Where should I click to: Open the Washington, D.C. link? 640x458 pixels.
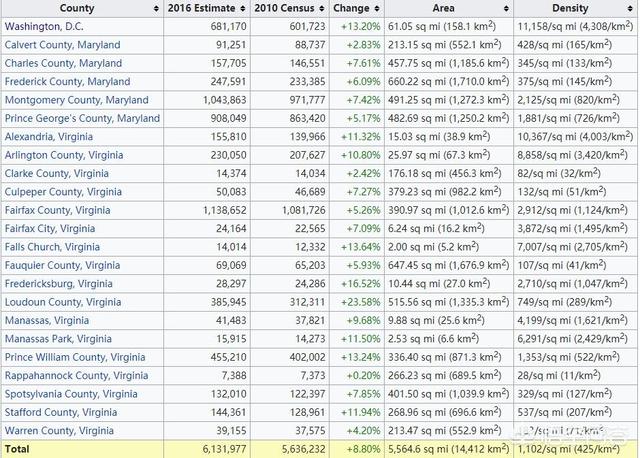[44, 26]
